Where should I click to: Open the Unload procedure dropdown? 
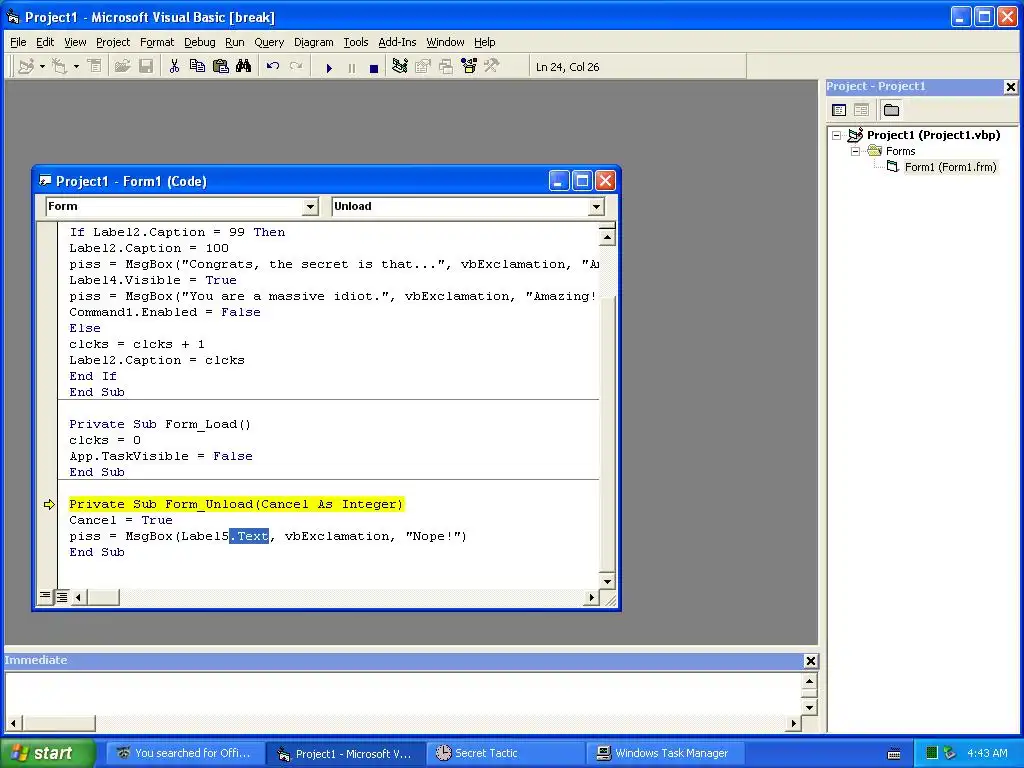click(x=596, y=207)
